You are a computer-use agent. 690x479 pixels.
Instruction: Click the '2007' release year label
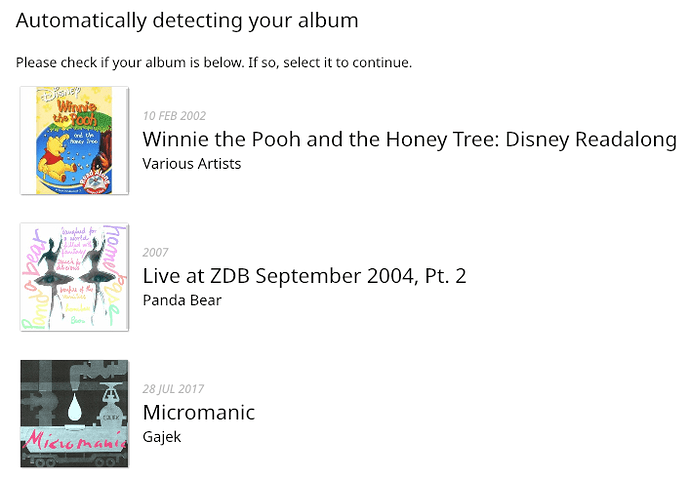[x=156, y=252]
